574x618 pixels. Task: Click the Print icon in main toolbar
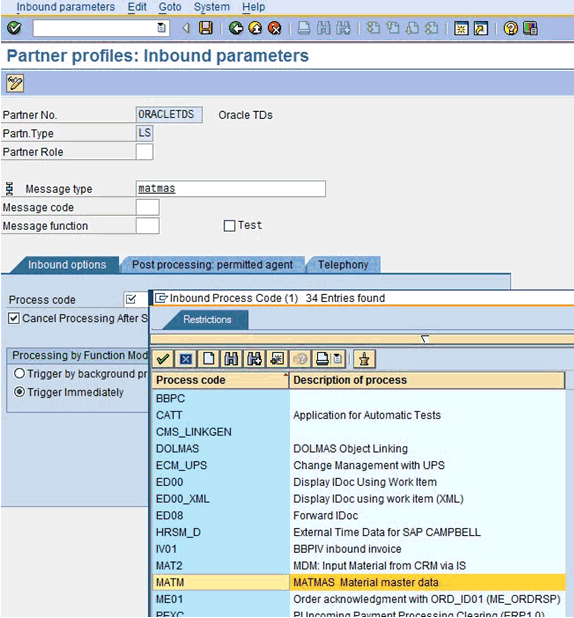click(x=304, y=28)
